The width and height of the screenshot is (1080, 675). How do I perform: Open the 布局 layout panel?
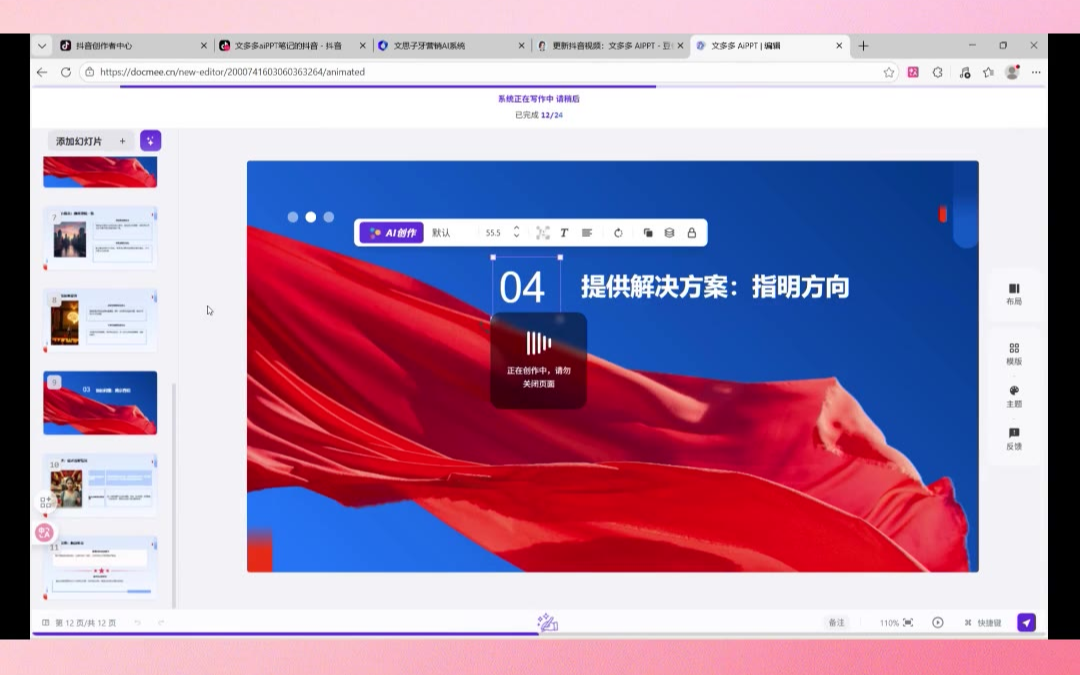(1014, 294)
